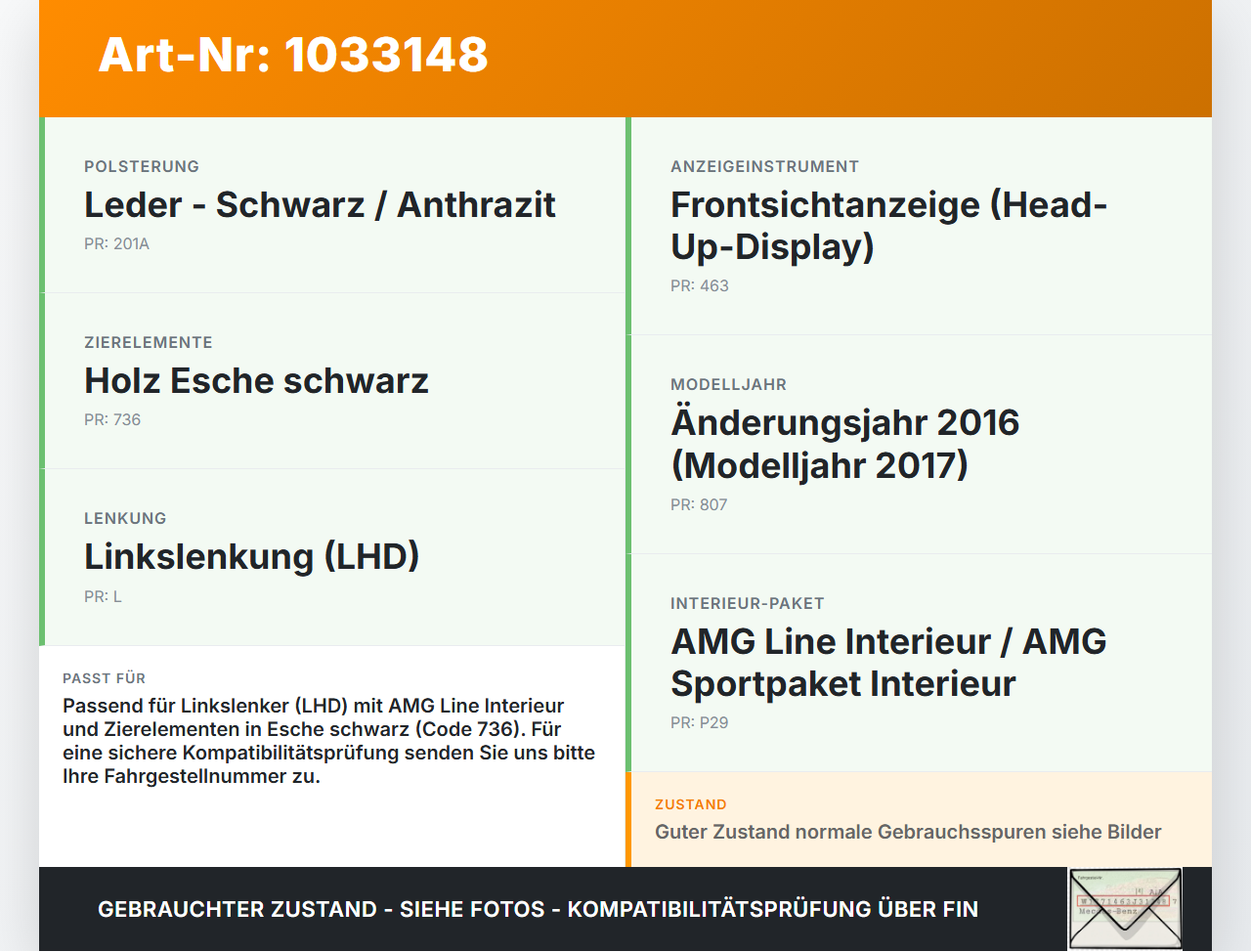Click the 'Passend für Linkslenker' compatibility paragraph
Viewport: 1251px width, 952px height.
[329, 741]
